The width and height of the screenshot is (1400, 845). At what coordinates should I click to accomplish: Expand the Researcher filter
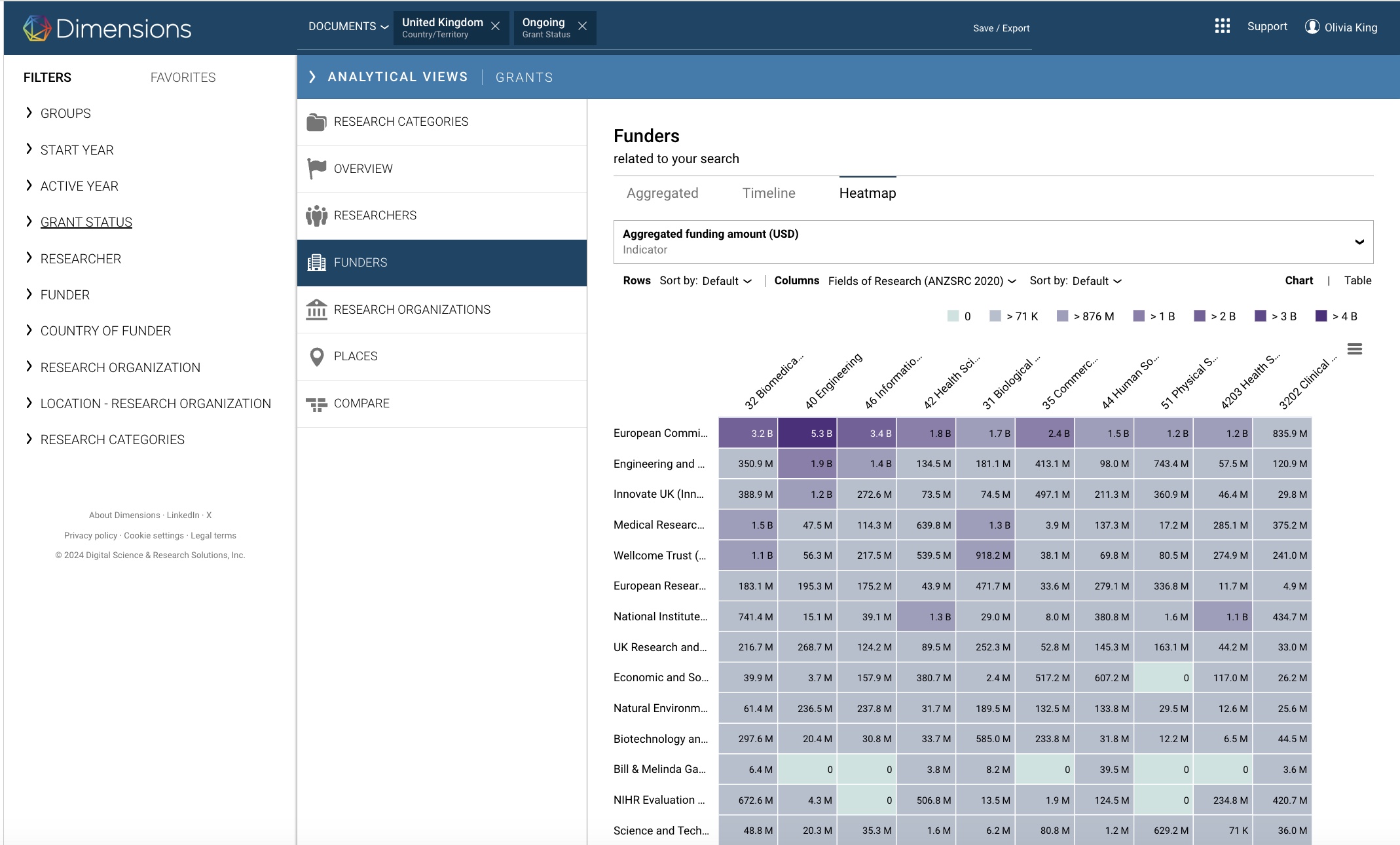[29, 258]
